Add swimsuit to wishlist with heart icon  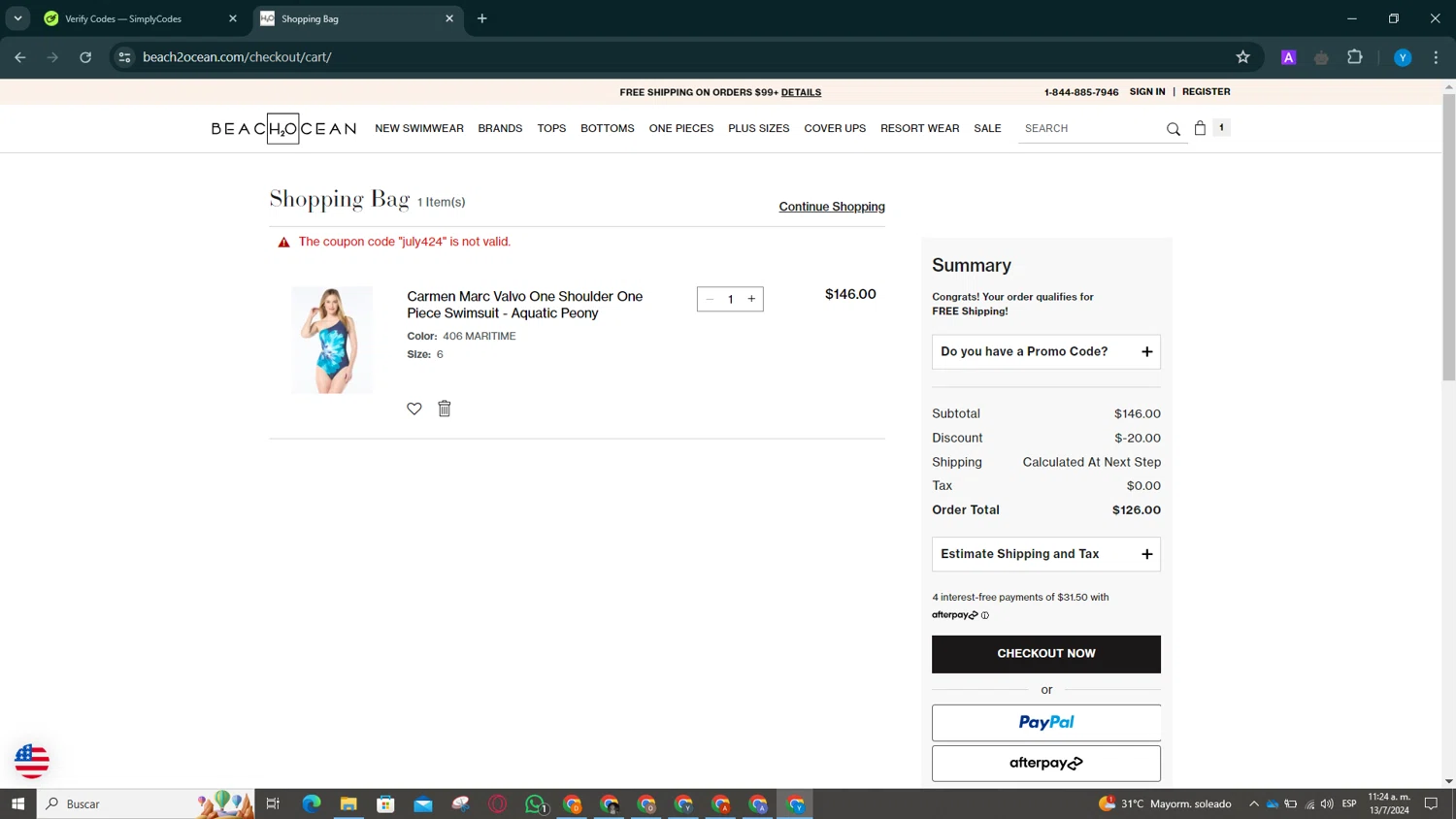[x=414, y=409]
